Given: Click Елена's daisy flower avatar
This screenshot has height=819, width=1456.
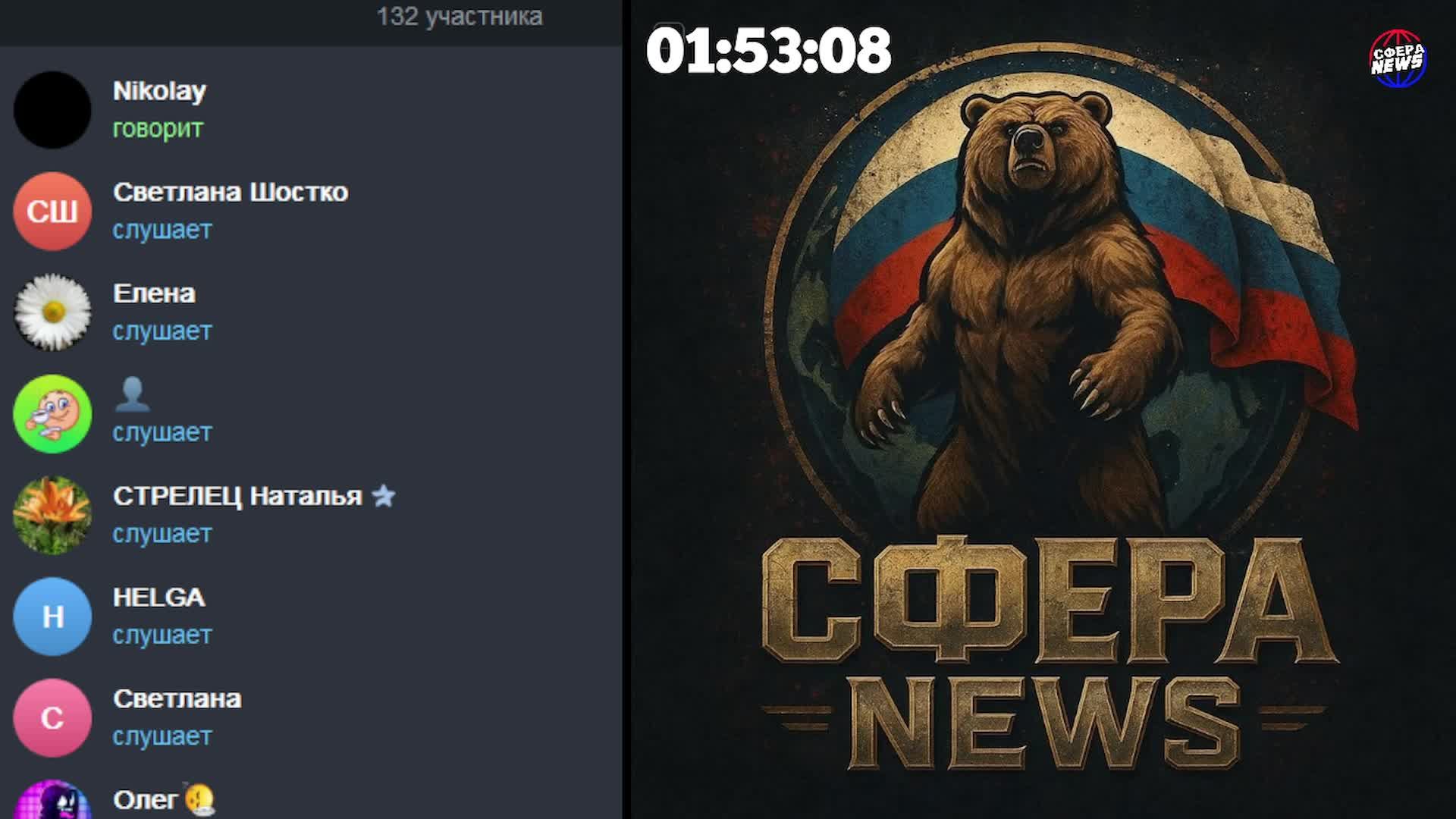Looking at the screenshot, I should coord(52,312).
